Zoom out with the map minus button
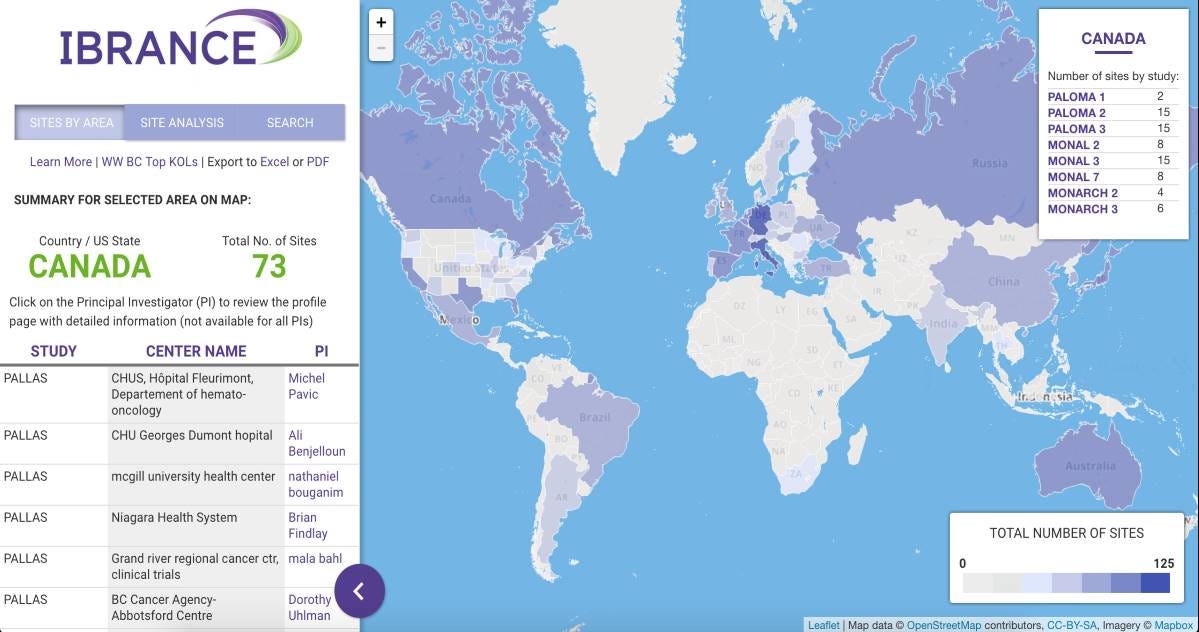Screen dimensions: 1199x632 coord(381,48)
